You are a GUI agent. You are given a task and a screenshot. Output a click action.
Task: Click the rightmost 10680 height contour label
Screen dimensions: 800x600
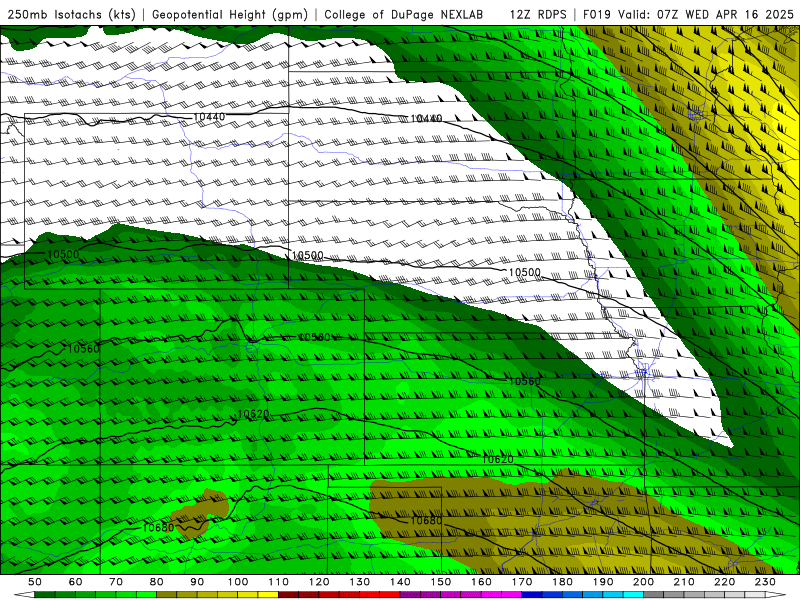(427, 520)
